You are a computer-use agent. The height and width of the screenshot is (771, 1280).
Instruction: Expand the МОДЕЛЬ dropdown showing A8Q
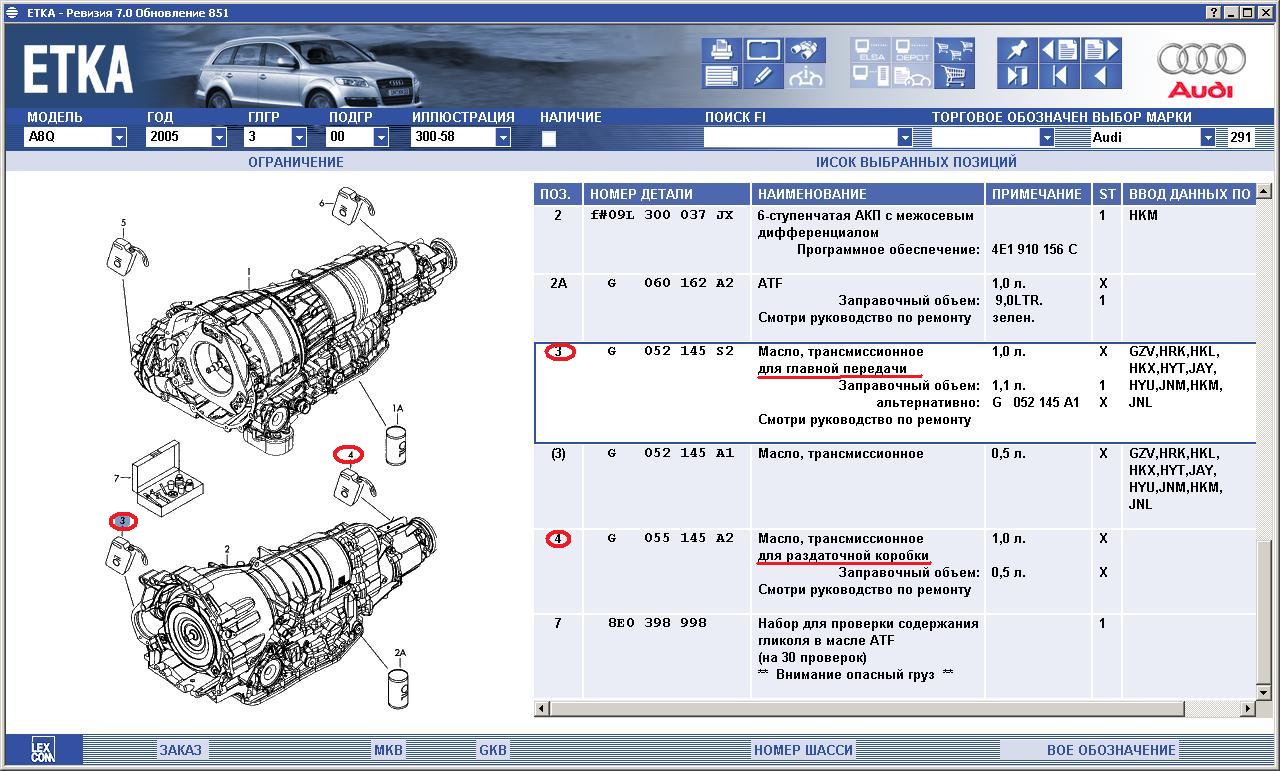pos(119,138)
